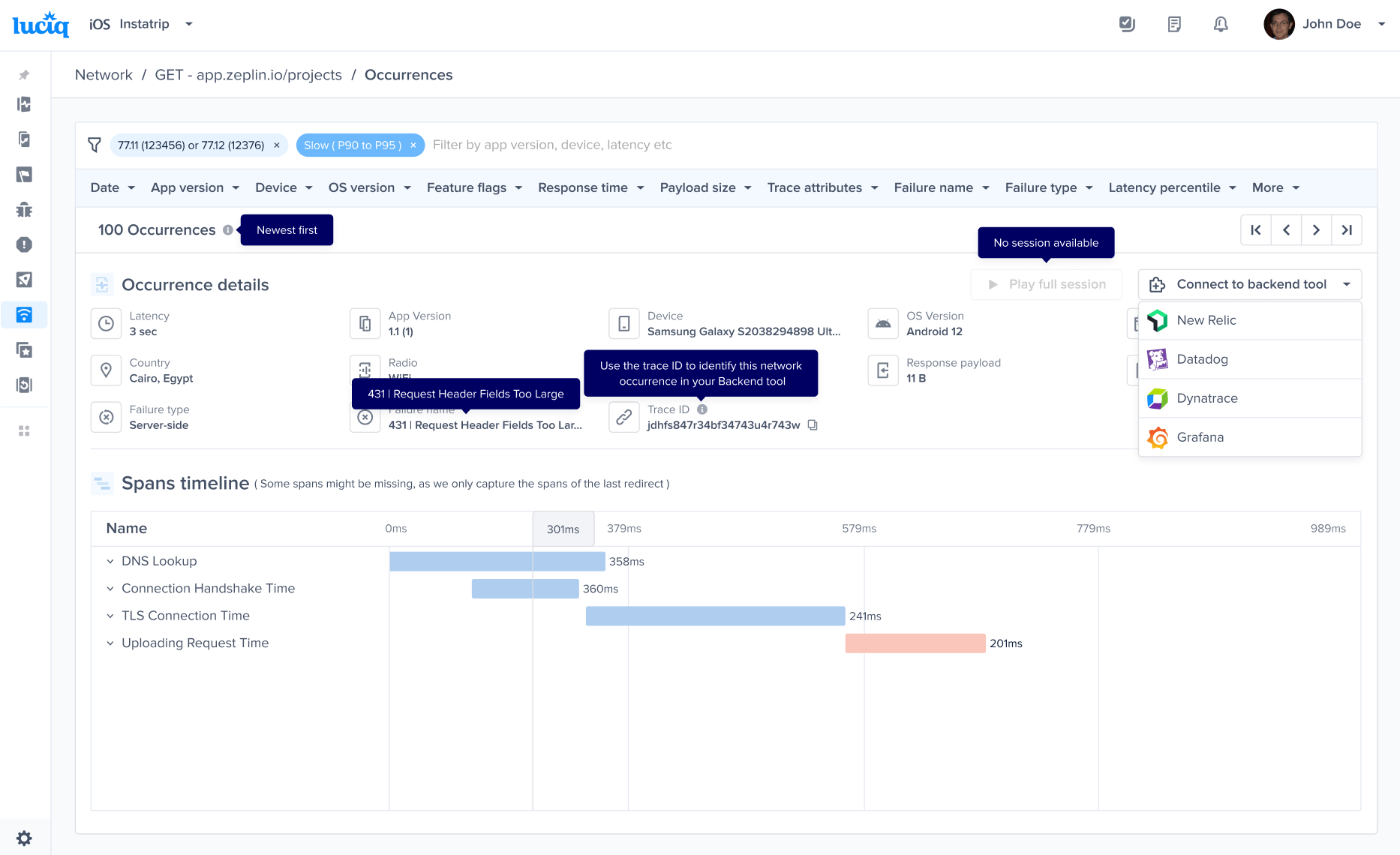Viewport: 1400px width, 855px height.
Task: Go to the previous occurrence
Action: [x=1286, y=230]
